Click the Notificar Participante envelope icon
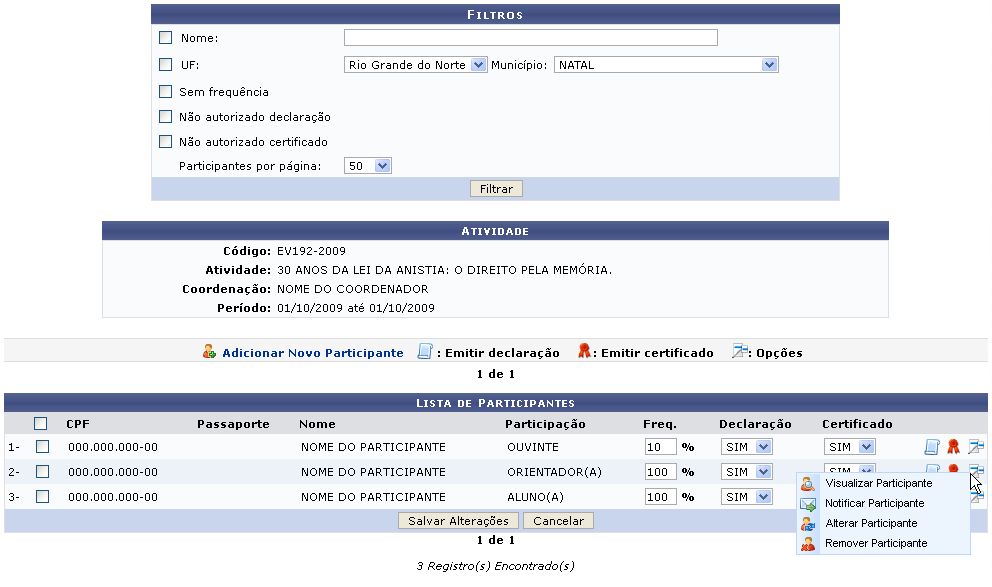 click(x=808, y=504)
